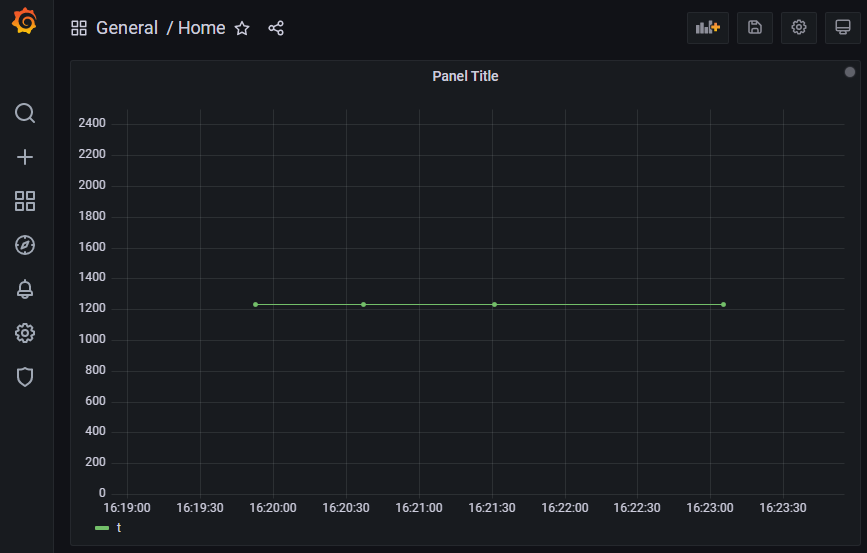The height and width of the screenshot is (553, 867).
Task: Click the 1200 y-axis label
Action: coord(92,308)
